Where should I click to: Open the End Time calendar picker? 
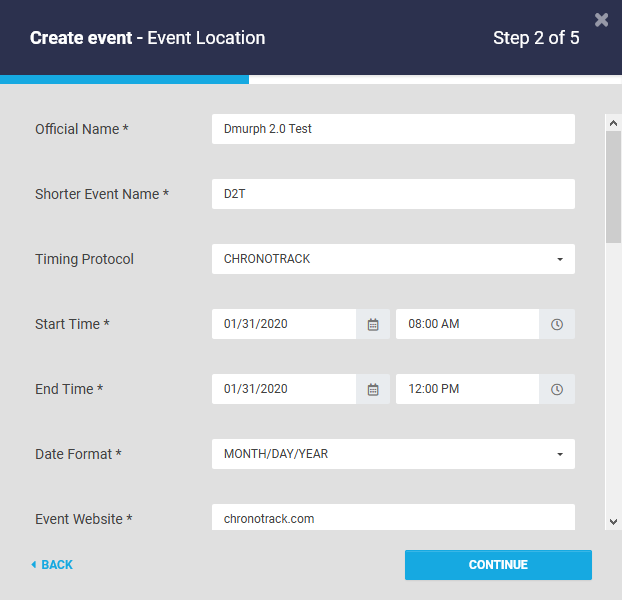(372, 389)
